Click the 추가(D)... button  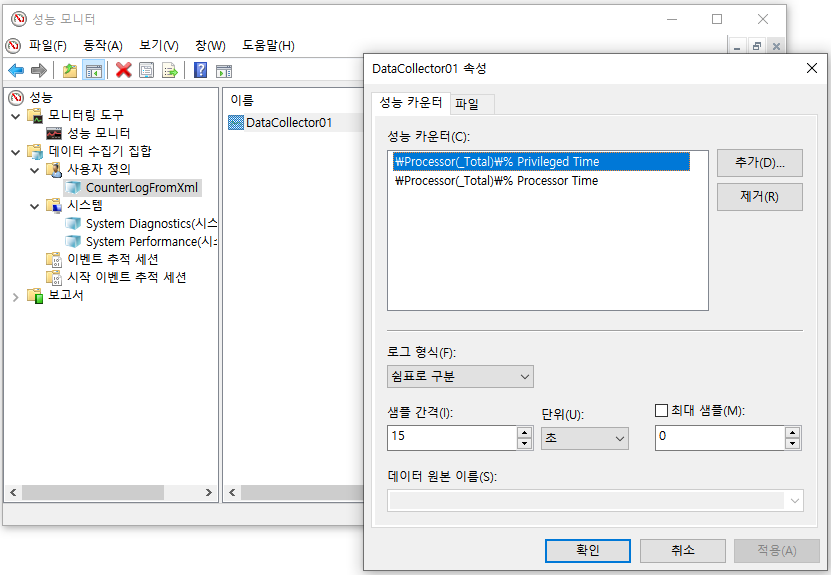(x=759, y=163)
